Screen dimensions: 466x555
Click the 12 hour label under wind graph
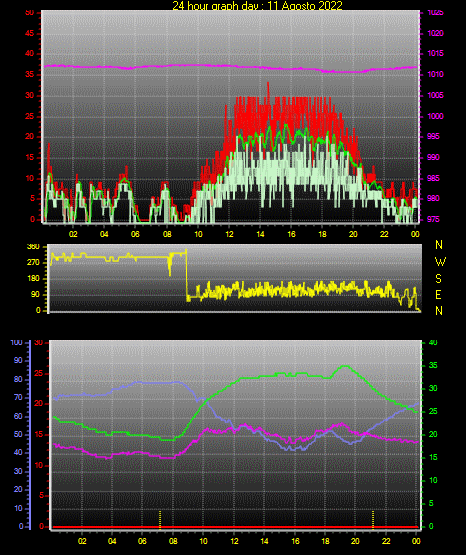coord(229,234)
